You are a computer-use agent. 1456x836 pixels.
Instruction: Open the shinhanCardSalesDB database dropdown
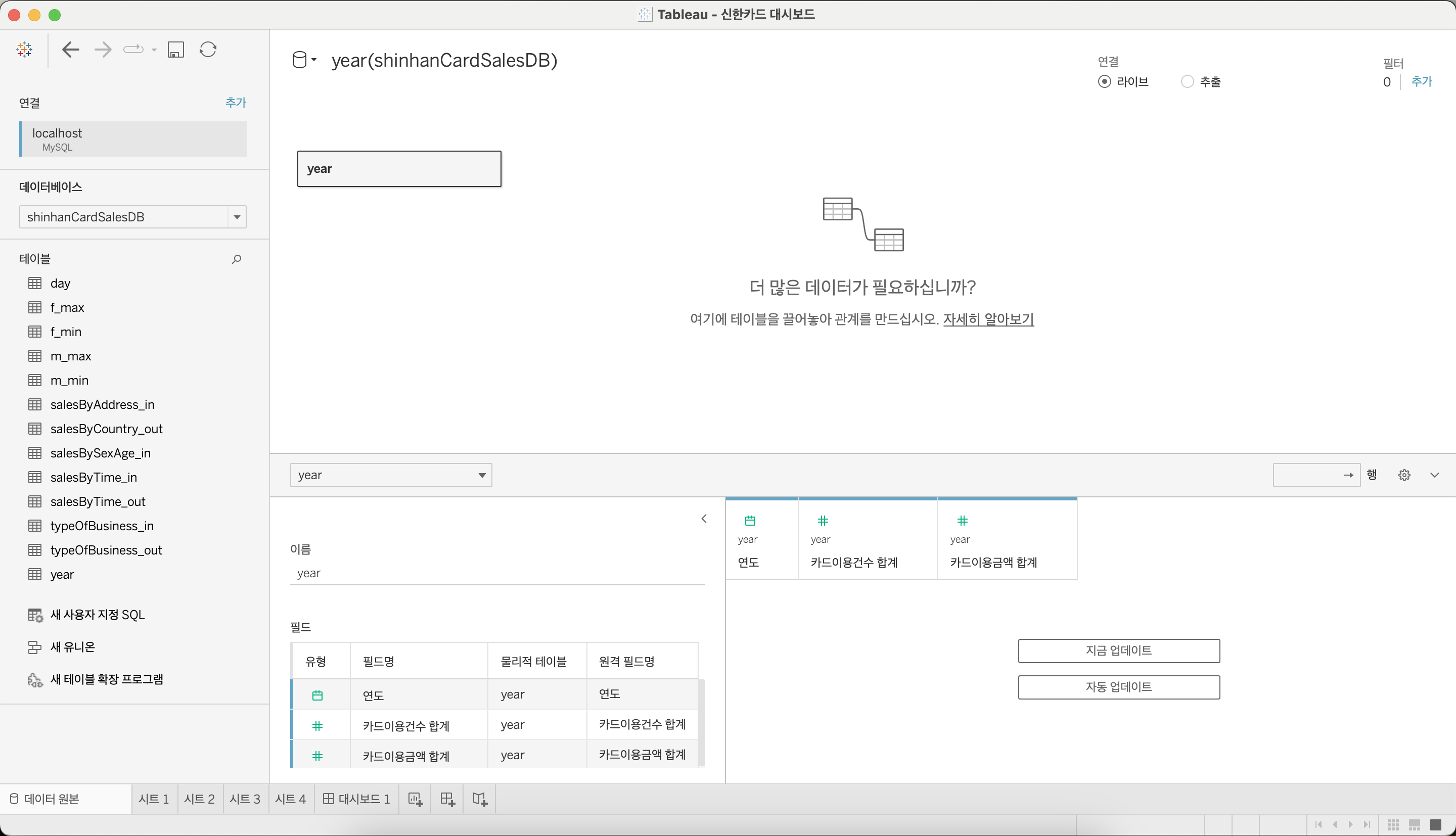[237, 217]
